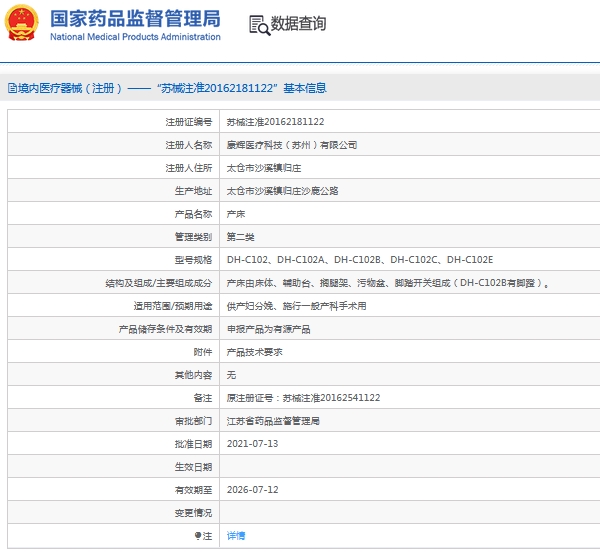The height and width of the screenshot is (556, 600).
Task: Select structure description starting 产床由床体
Action: [x=388, y=283]
